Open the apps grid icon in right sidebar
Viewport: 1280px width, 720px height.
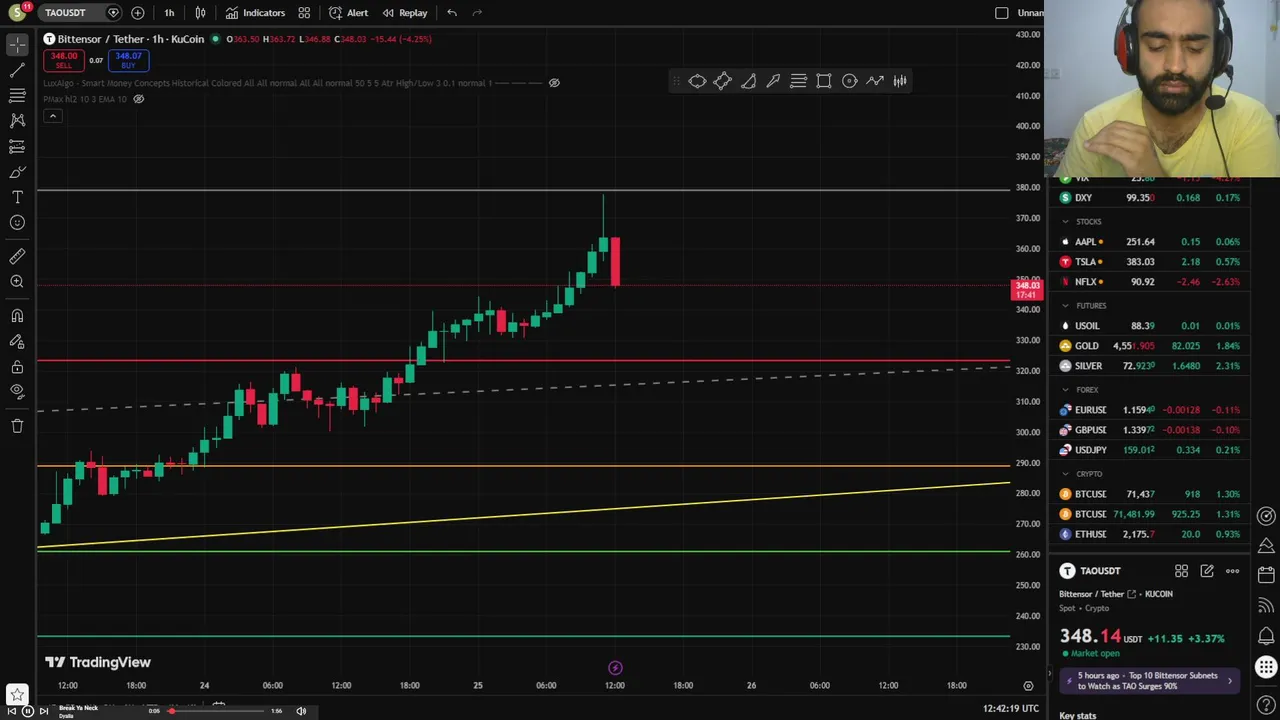pos(1266,668)
